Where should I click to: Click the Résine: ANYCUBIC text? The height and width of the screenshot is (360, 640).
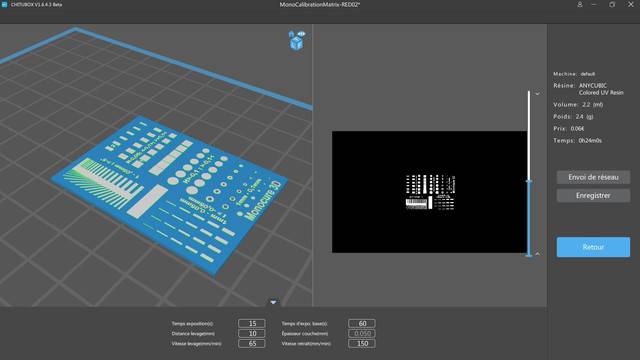coord(580,86)
